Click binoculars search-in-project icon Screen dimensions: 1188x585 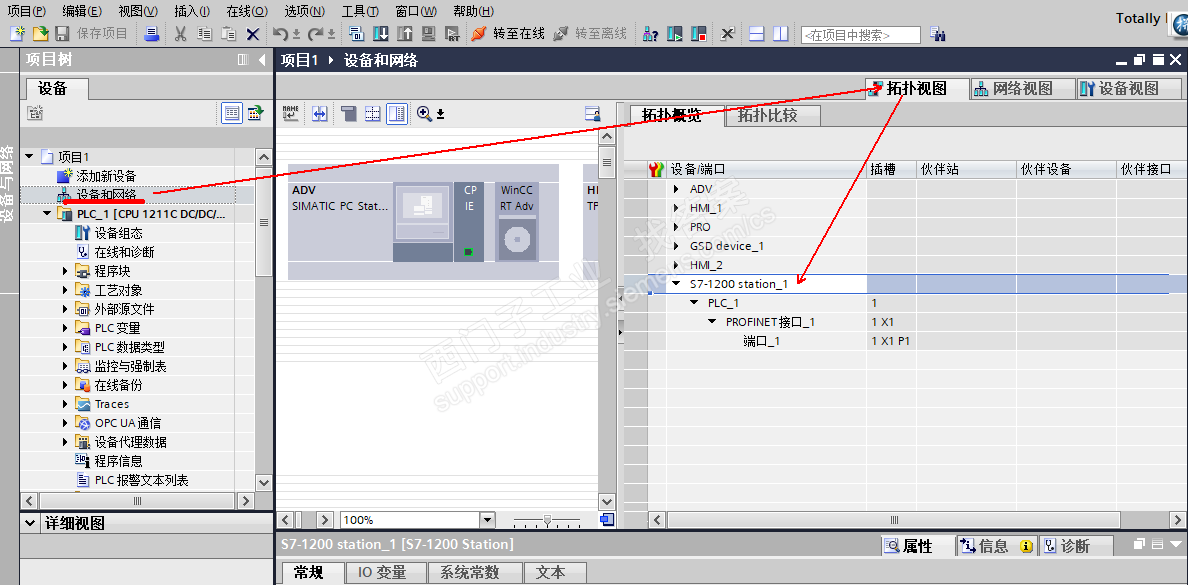[938, 34]
